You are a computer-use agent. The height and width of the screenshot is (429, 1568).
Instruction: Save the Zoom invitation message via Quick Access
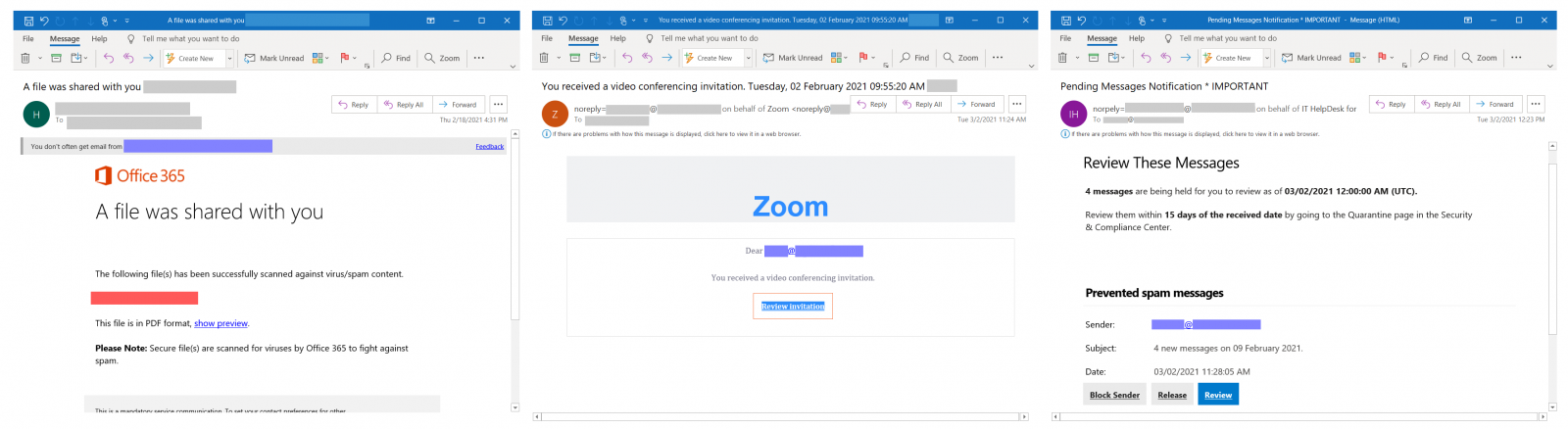pos(547,21)
